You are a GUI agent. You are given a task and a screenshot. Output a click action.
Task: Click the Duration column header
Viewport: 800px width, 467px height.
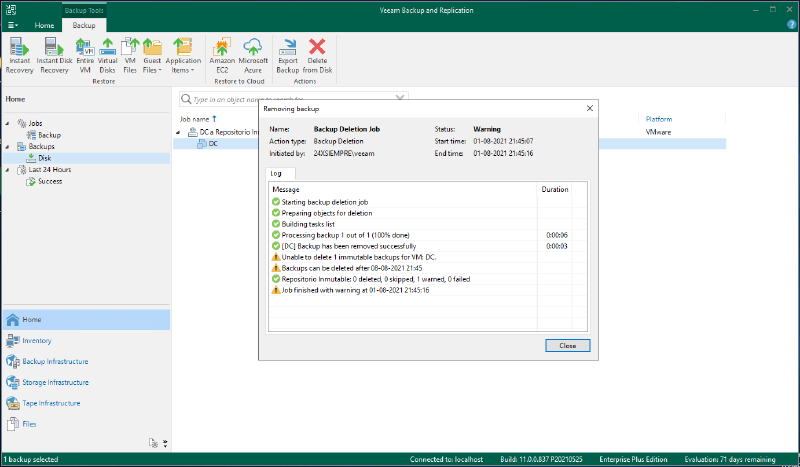555,189
